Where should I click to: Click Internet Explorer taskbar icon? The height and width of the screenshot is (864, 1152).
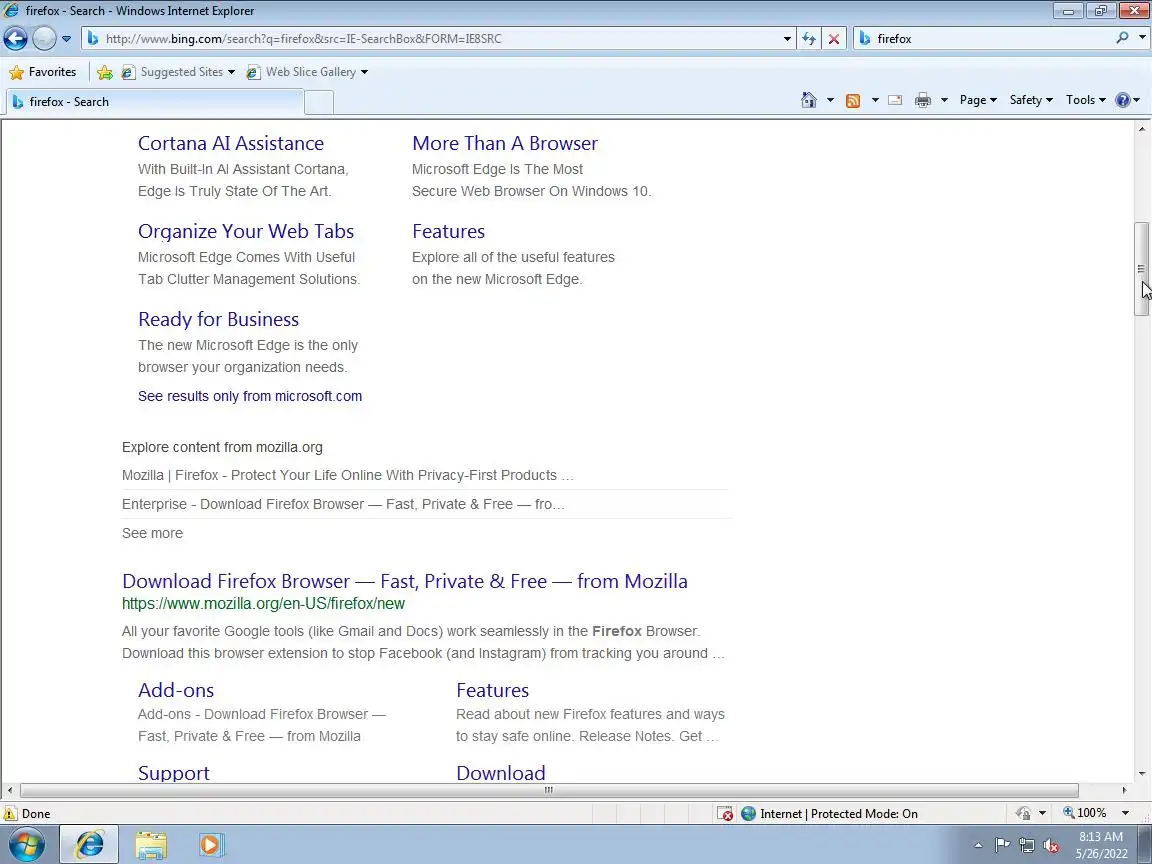tap(89, 844)
